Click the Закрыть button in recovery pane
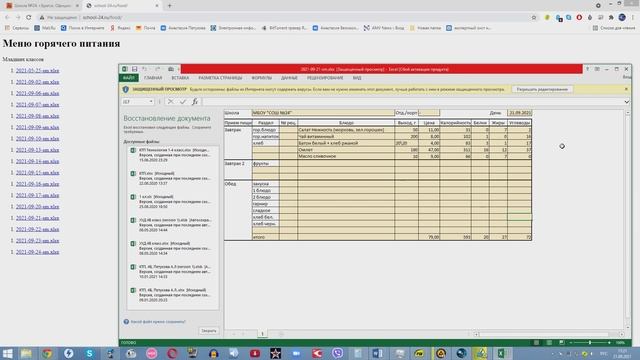This screenshot has width=640, height=360. (209, 331)
